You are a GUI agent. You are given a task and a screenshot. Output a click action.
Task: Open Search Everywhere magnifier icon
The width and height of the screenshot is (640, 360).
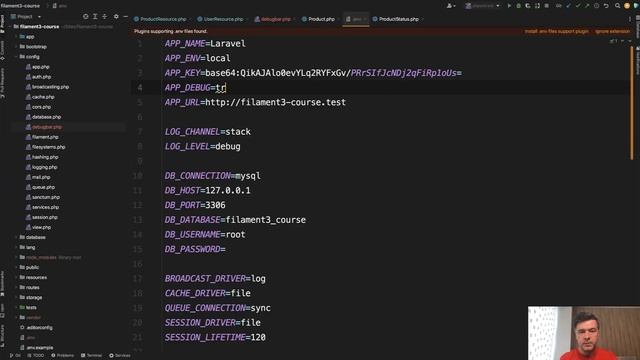tap(618, 6)
